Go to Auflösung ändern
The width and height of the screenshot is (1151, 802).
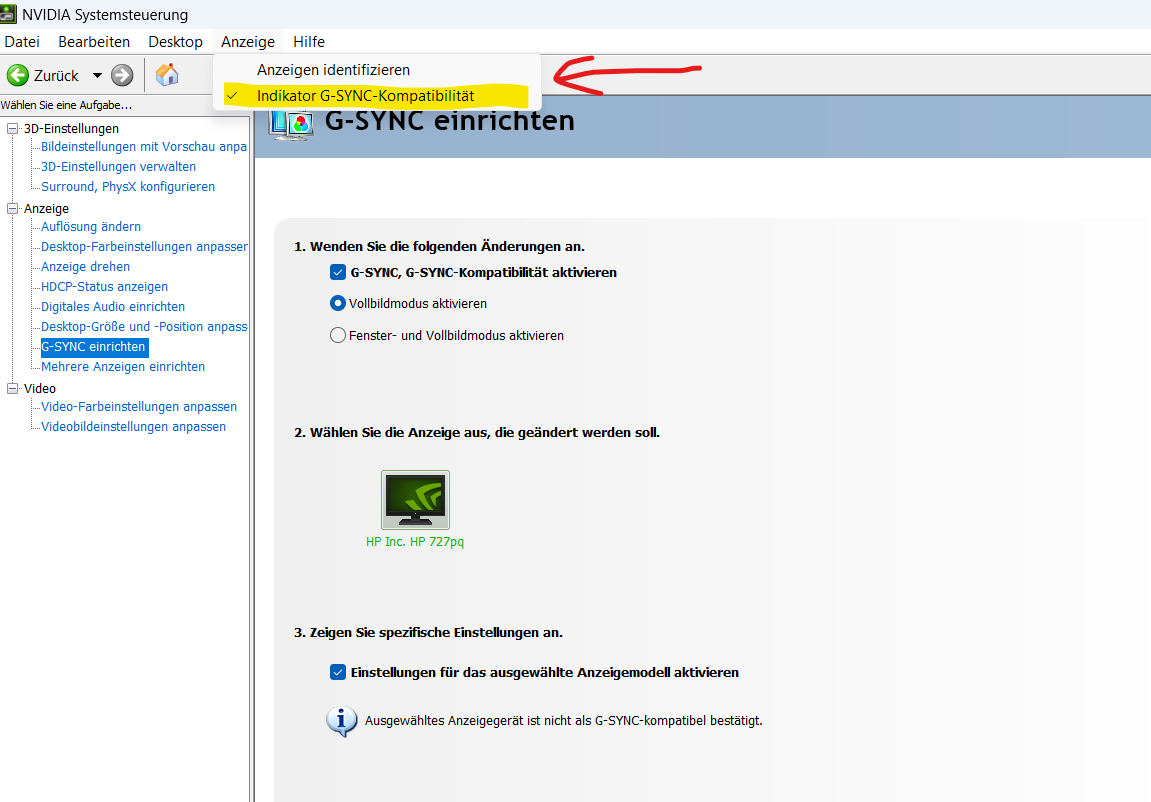click(91, 227)
